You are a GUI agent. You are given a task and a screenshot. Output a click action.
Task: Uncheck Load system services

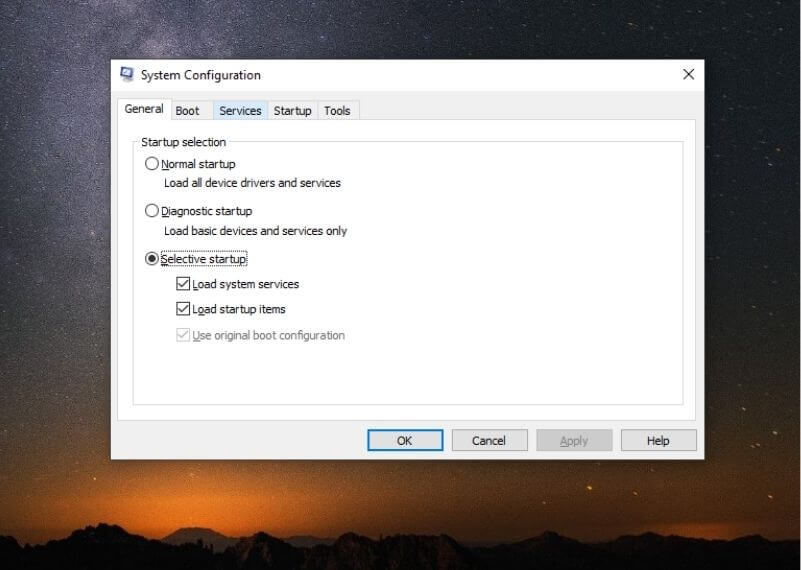tap(183, 283)
